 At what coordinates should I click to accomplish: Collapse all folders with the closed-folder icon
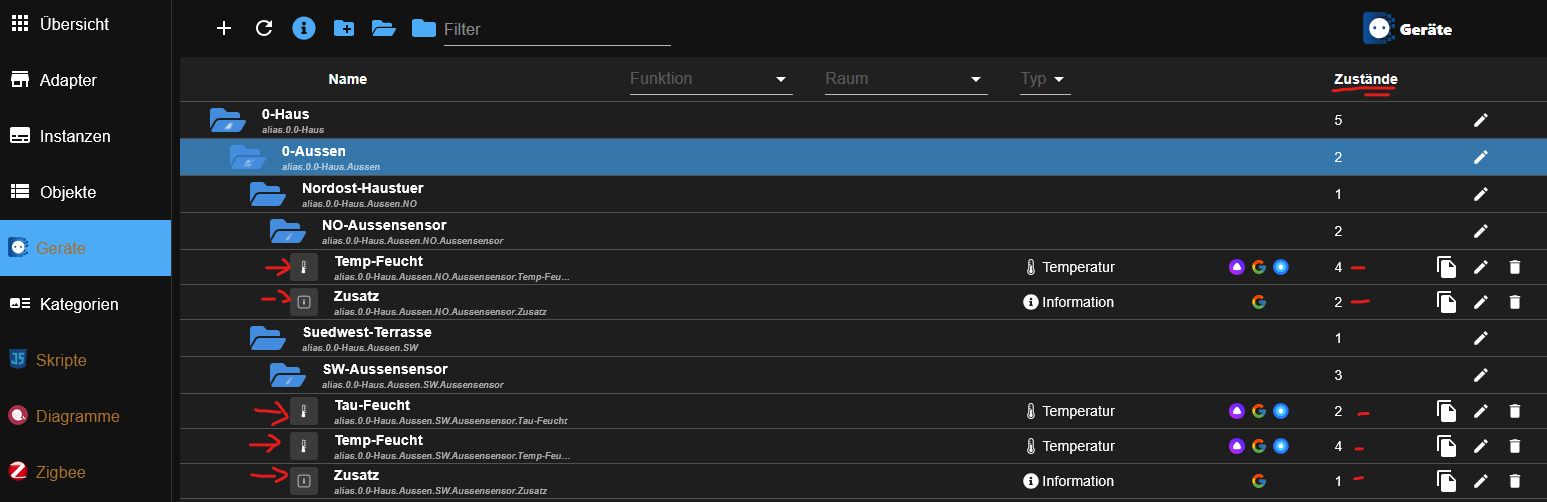[424, 28]
